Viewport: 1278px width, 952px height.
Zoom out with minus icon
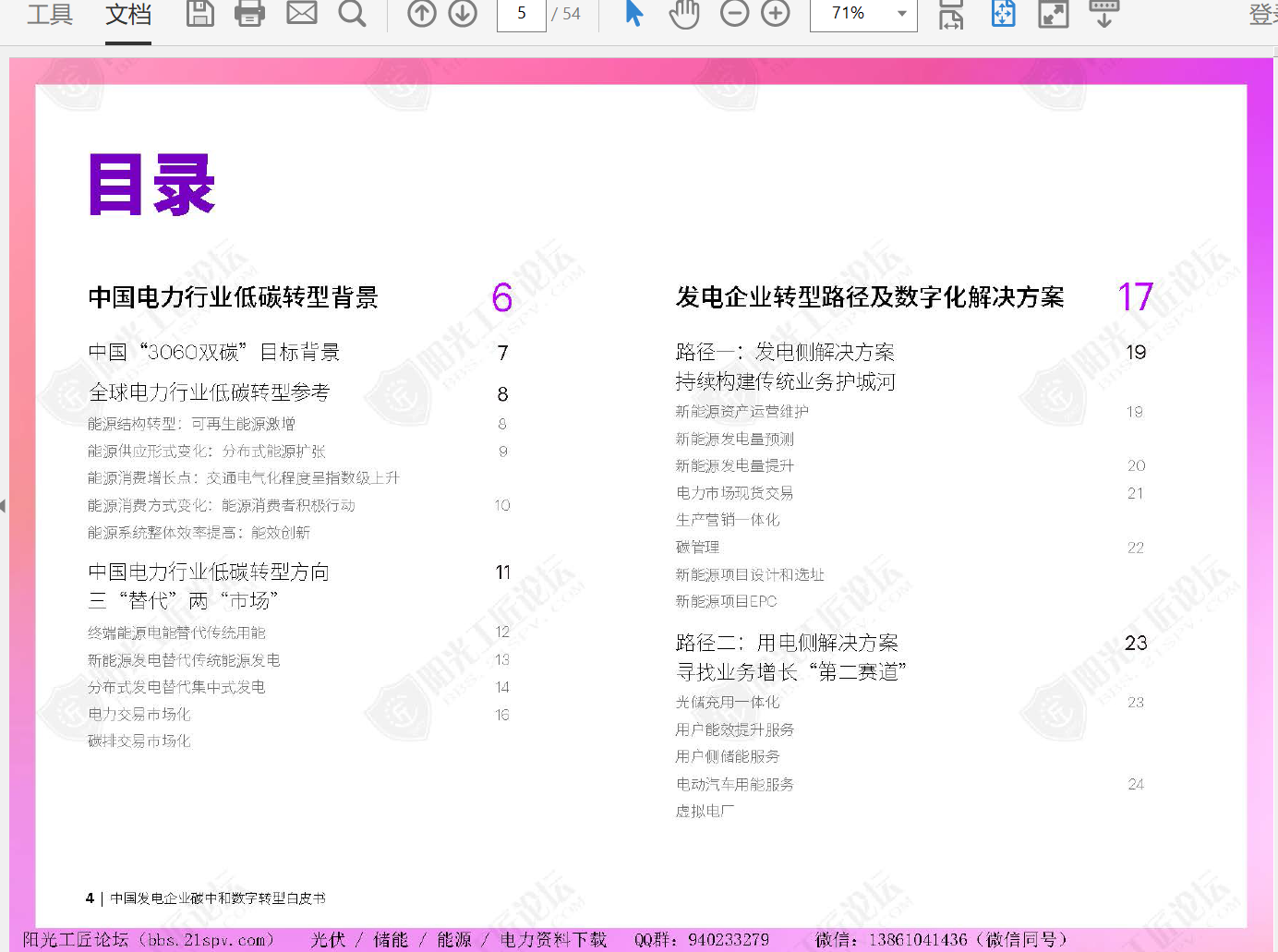pyautogui.click(x=735, y=13)
